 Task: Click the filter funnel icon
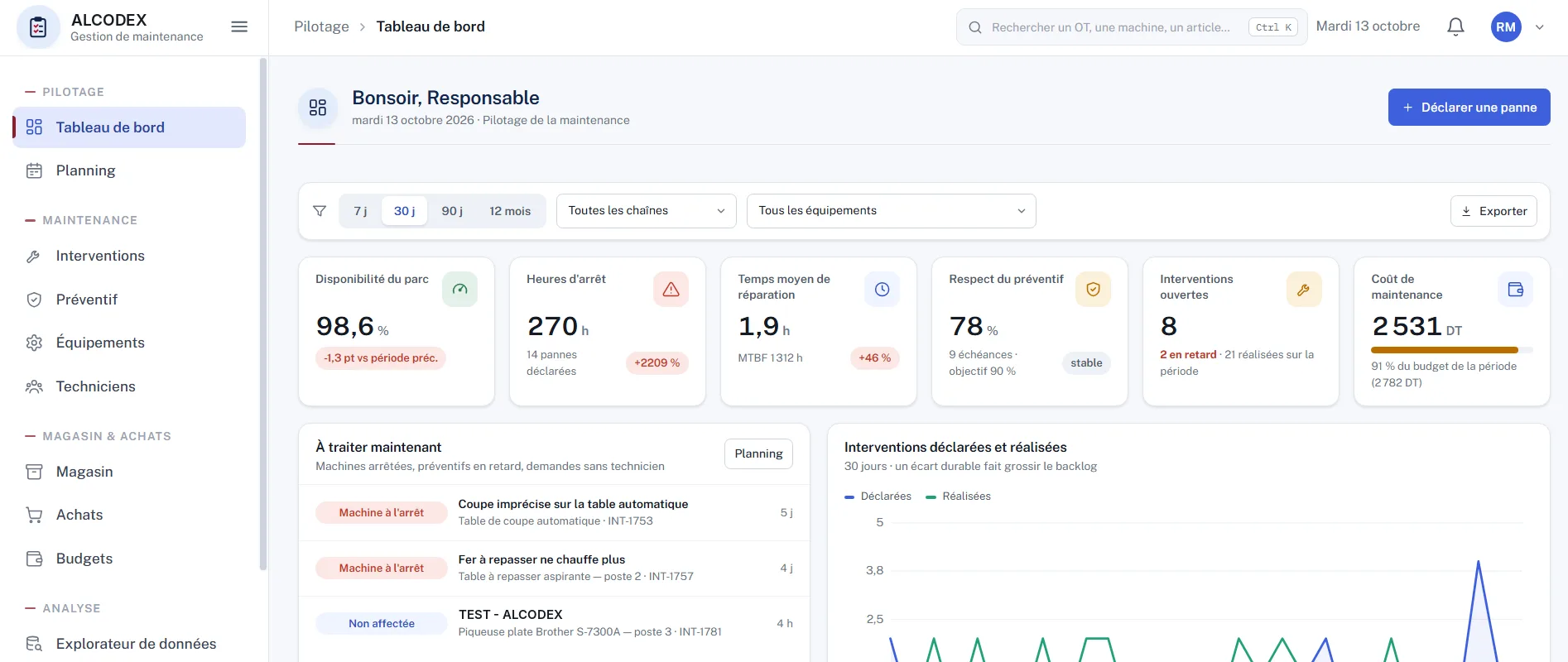click(320, 211)
